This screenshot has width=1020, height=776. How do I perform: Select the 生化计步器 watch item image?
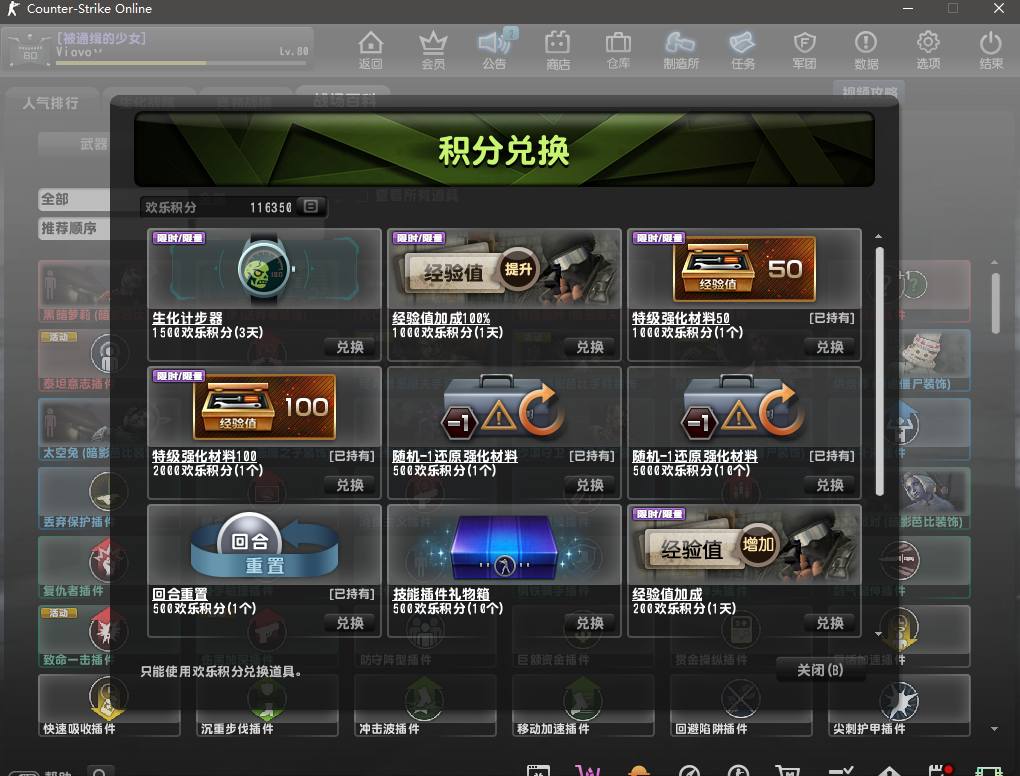(265, 269)
